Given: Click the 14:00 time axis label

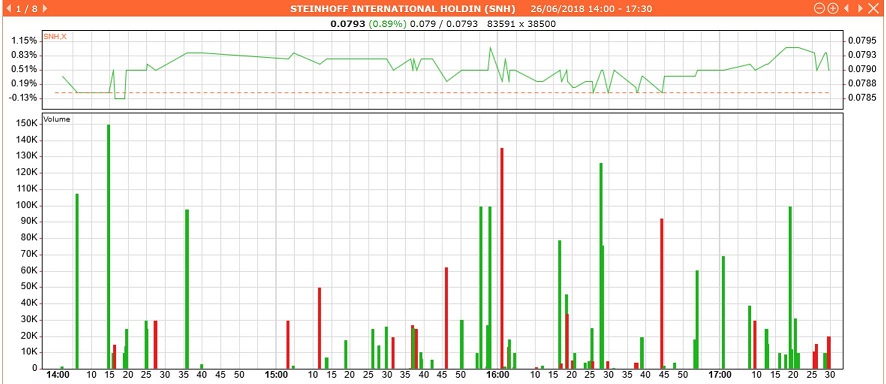Looking at the screenshot, I should [58, 374].
